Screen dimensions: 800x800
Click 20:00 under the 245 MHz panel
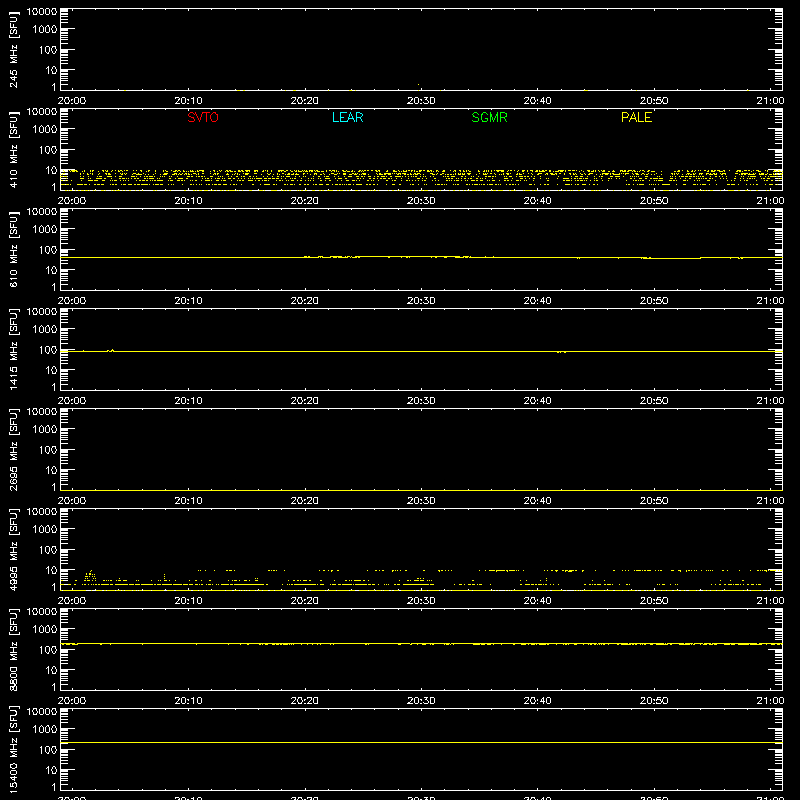coord(72,101)
